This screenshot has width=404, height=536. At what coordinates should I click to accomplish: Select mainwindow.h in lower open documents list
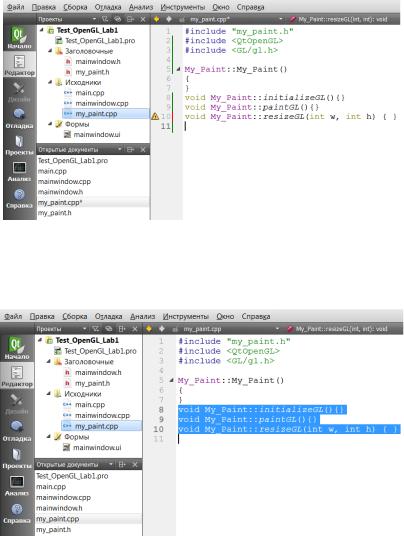pyautogui.click(x=89, y=508)
